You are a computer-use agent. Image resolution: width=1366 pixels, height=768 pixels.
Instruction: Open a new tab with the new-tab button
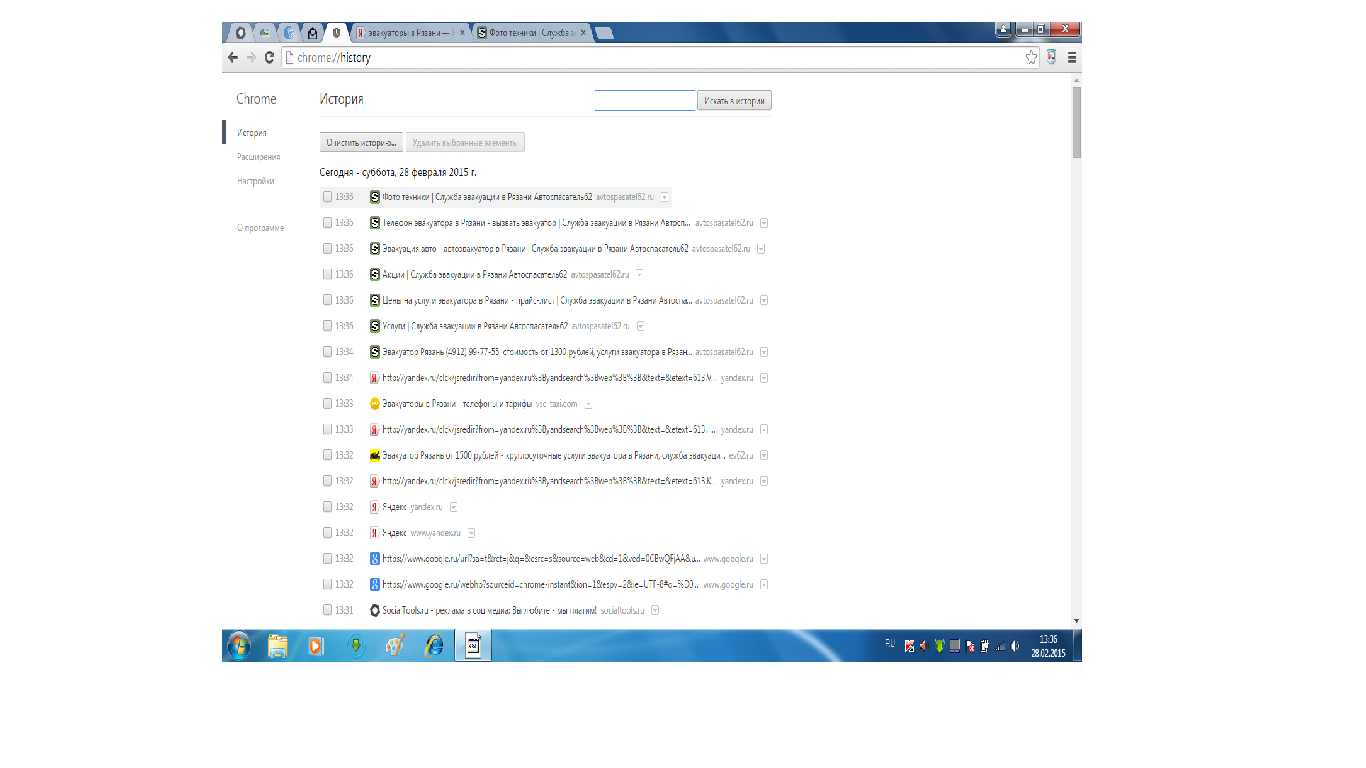coord(605,33)
